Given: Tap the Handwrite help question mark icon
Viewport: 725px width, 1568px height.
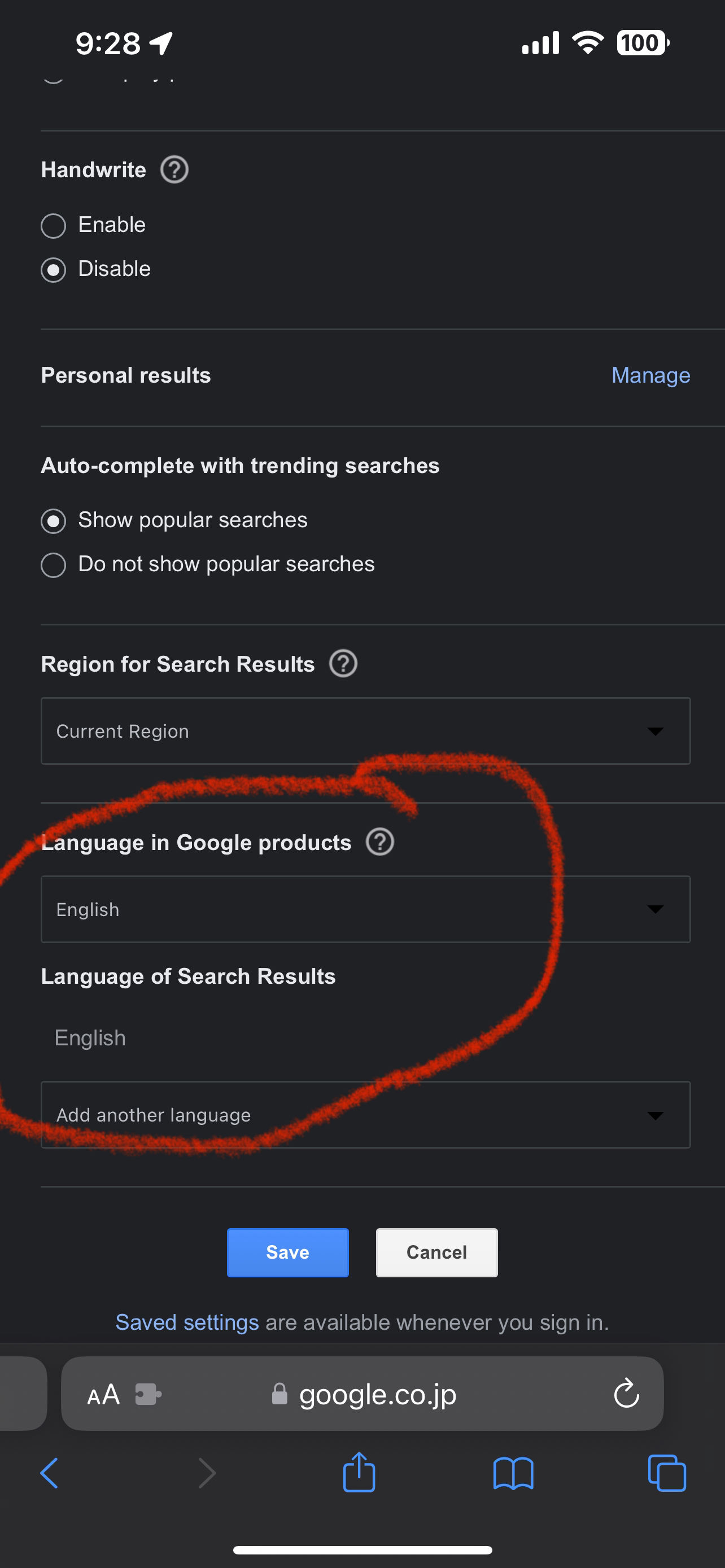Looking at the screenshot, I should click(x=174, y=170).
